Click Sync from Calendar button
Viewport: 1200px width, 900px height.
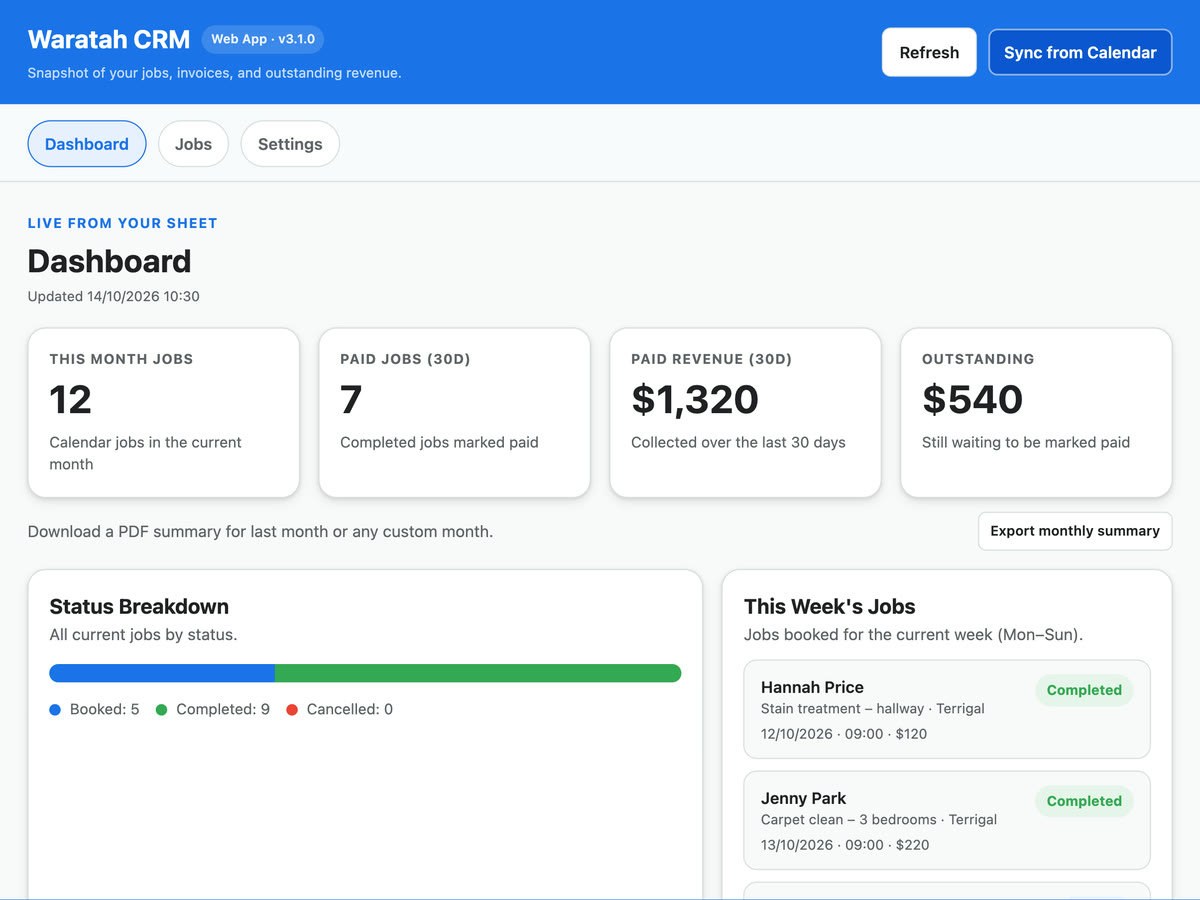click(1080, 52)
